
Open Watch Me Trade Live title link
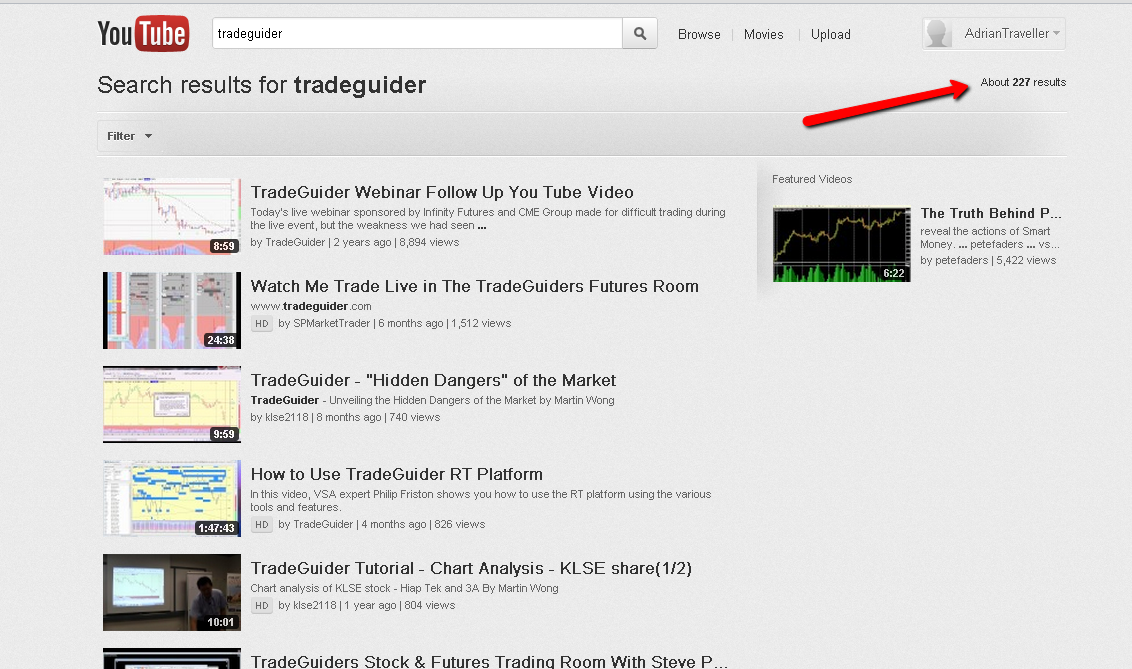474,287
